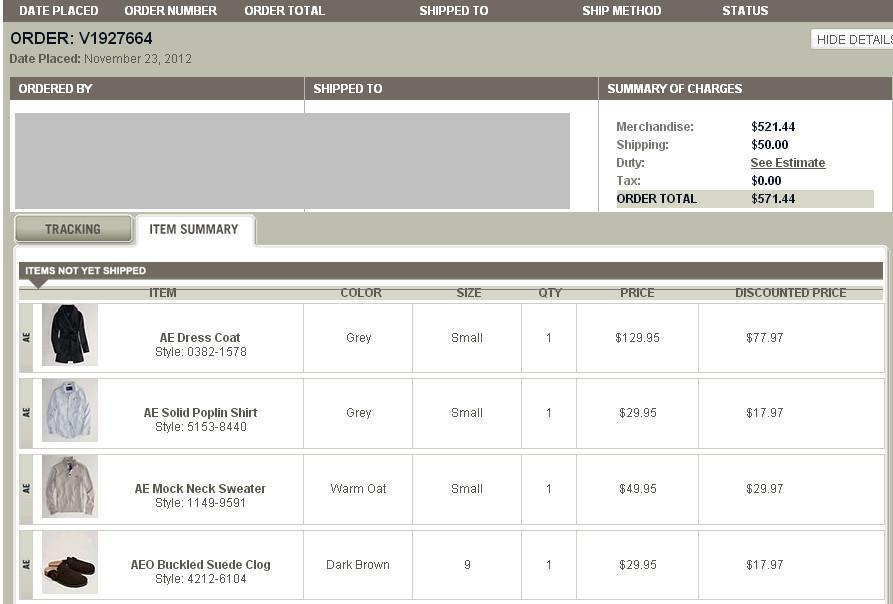The width and height of the screenshot is (893, 604).
Task: Click the Order Total header at top
Action: tap(284, 11)
